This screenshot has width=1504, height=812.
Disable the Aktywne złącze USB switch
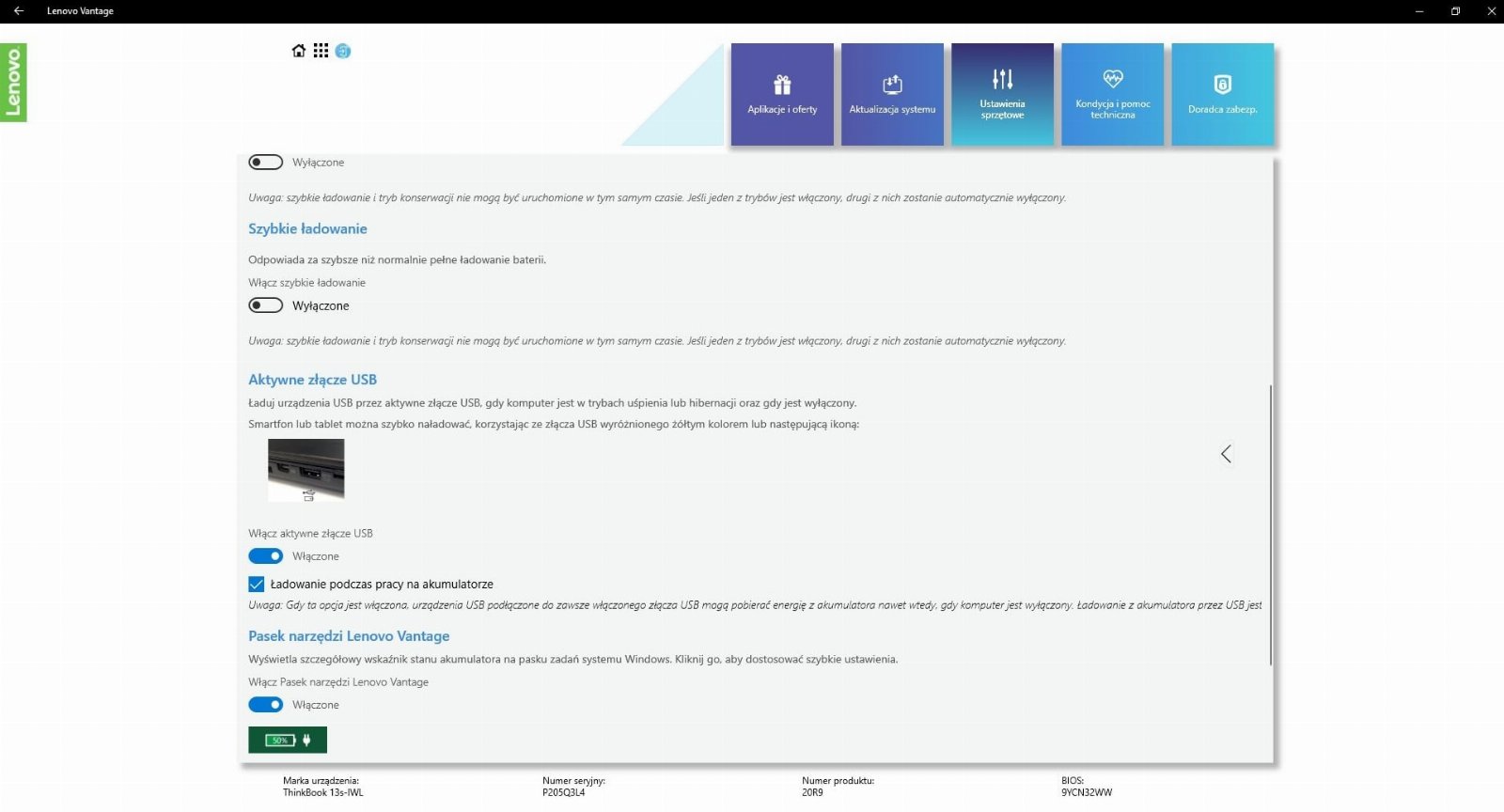pos(265,556)
